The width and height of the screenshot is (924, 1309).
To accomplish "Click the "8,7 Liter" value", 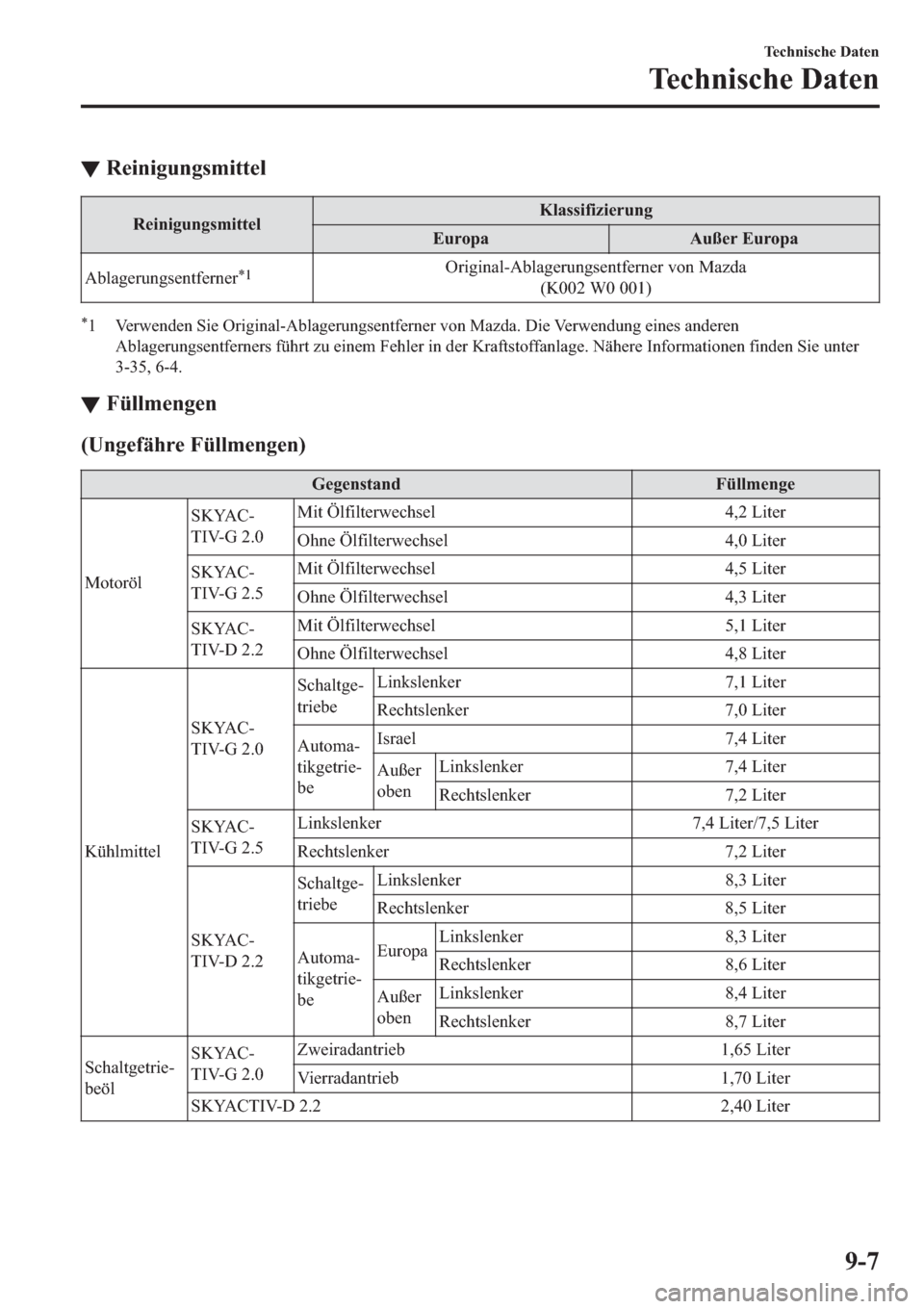I will pyautogui.click(x=756, y=1022).
